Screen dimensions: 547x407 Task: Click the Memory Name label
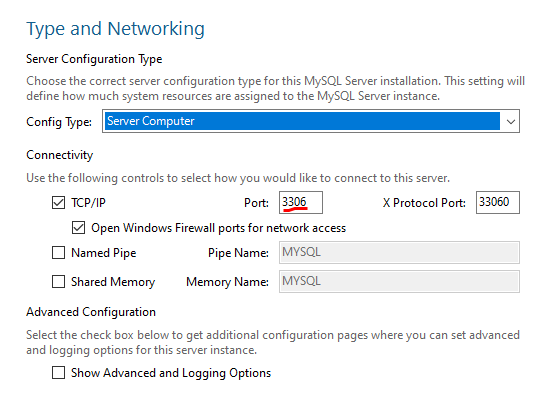pyautogui.click(x=227, y=282)
